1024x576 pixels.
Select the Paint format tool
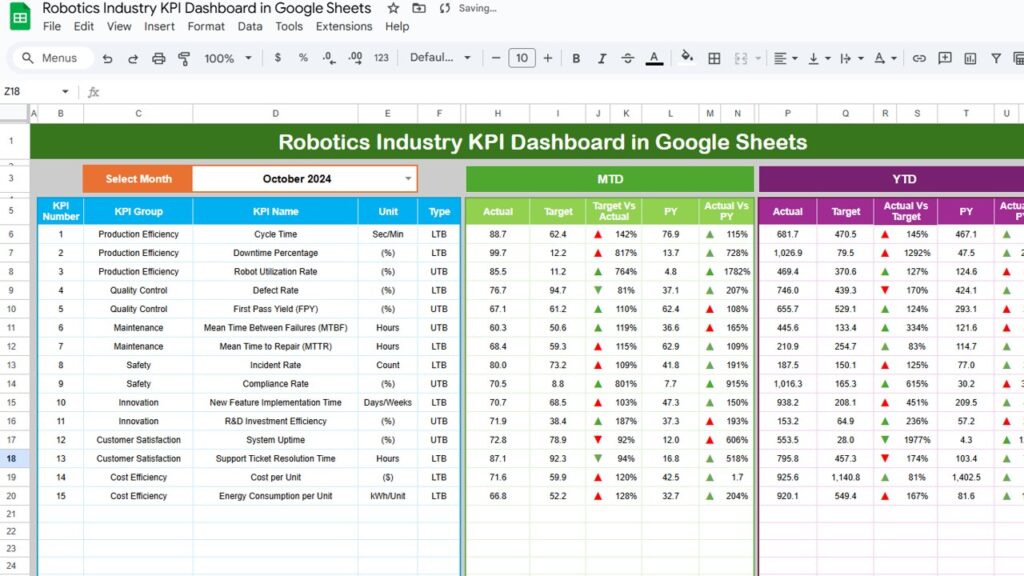click(184, 58)
